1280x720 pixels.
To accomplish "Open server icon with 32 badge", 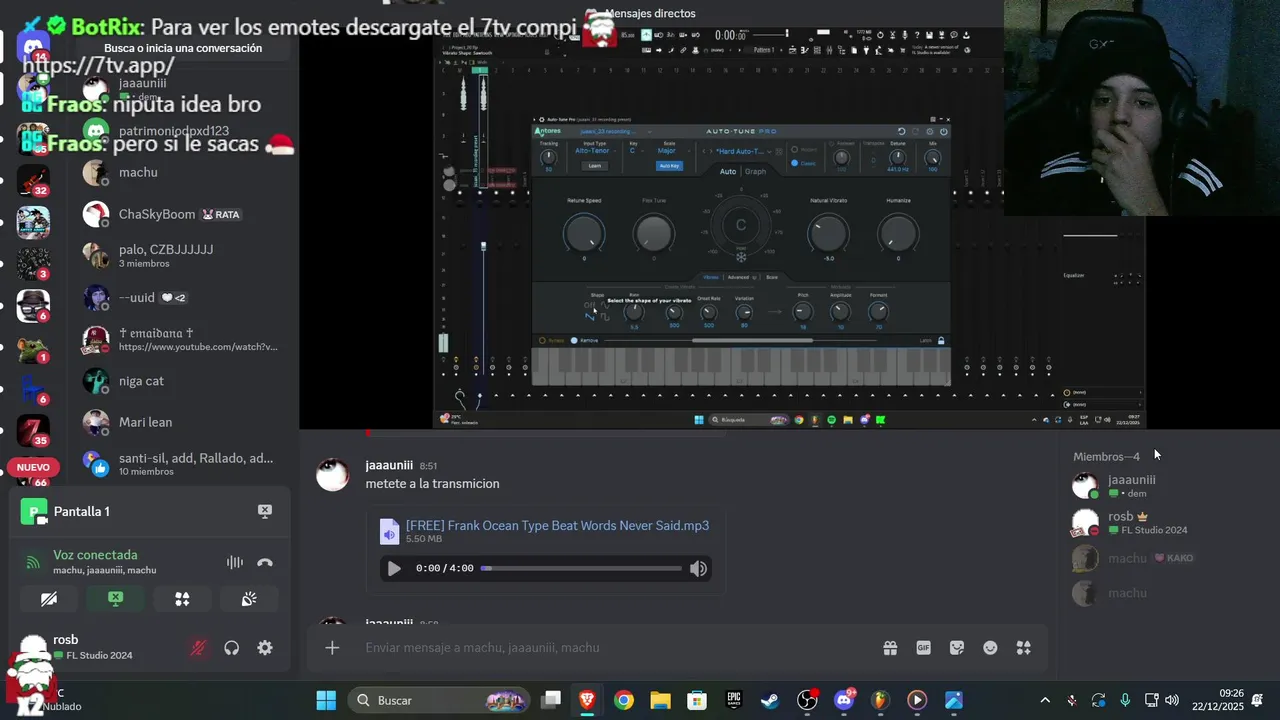I will [33, 180].
